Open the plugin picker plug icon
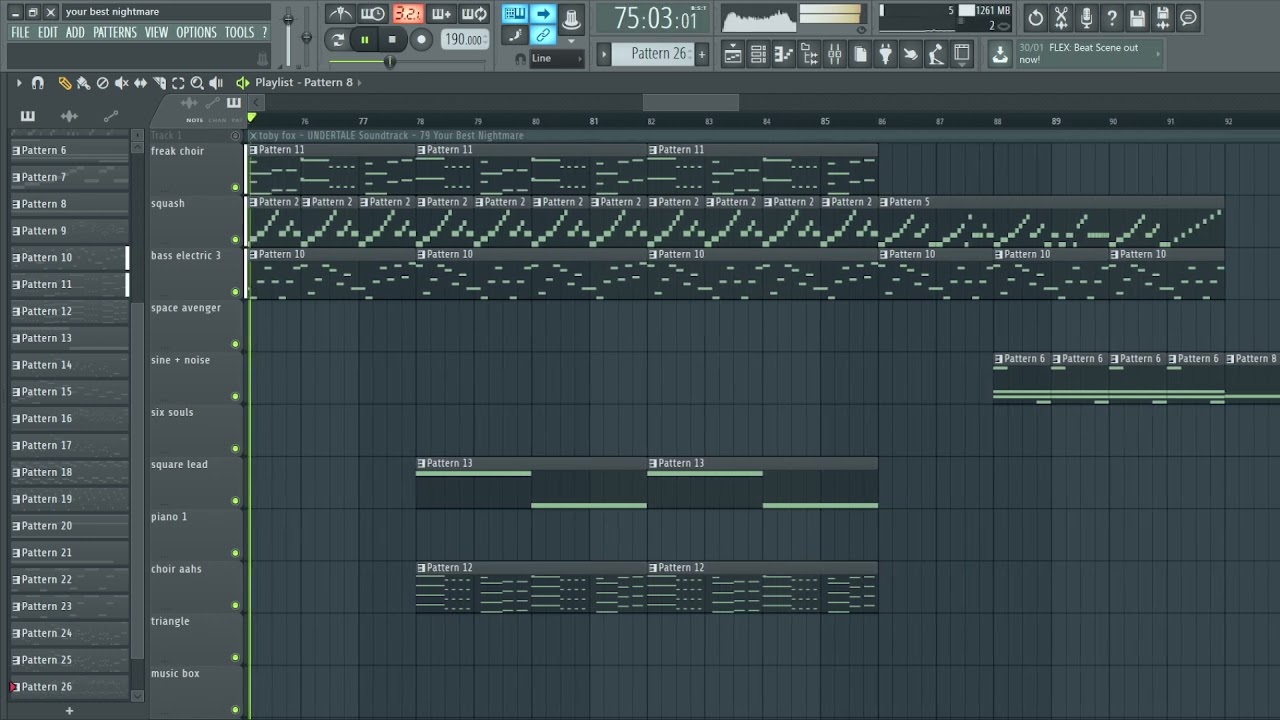Screen dimensions: 1280x720 (885, 54)
